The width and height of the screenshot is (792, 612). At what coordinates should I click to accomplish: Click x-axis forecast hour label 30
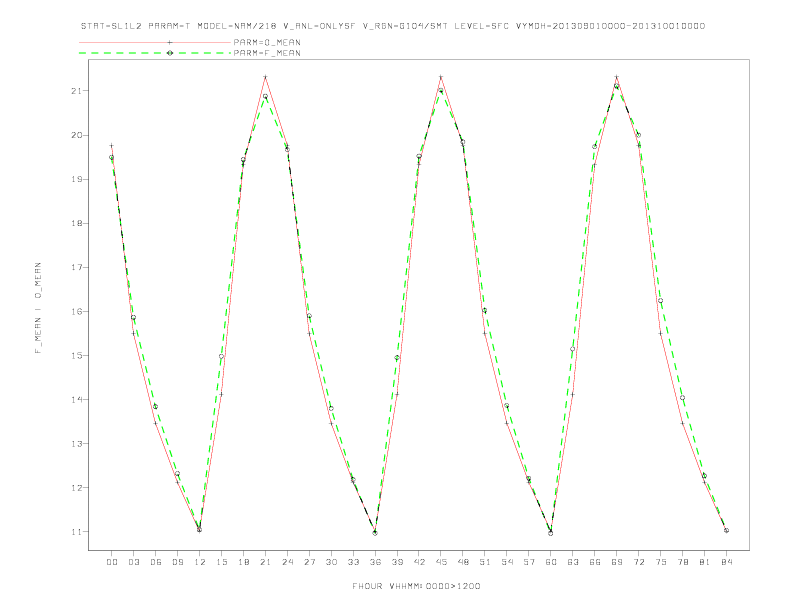(331, 562)
